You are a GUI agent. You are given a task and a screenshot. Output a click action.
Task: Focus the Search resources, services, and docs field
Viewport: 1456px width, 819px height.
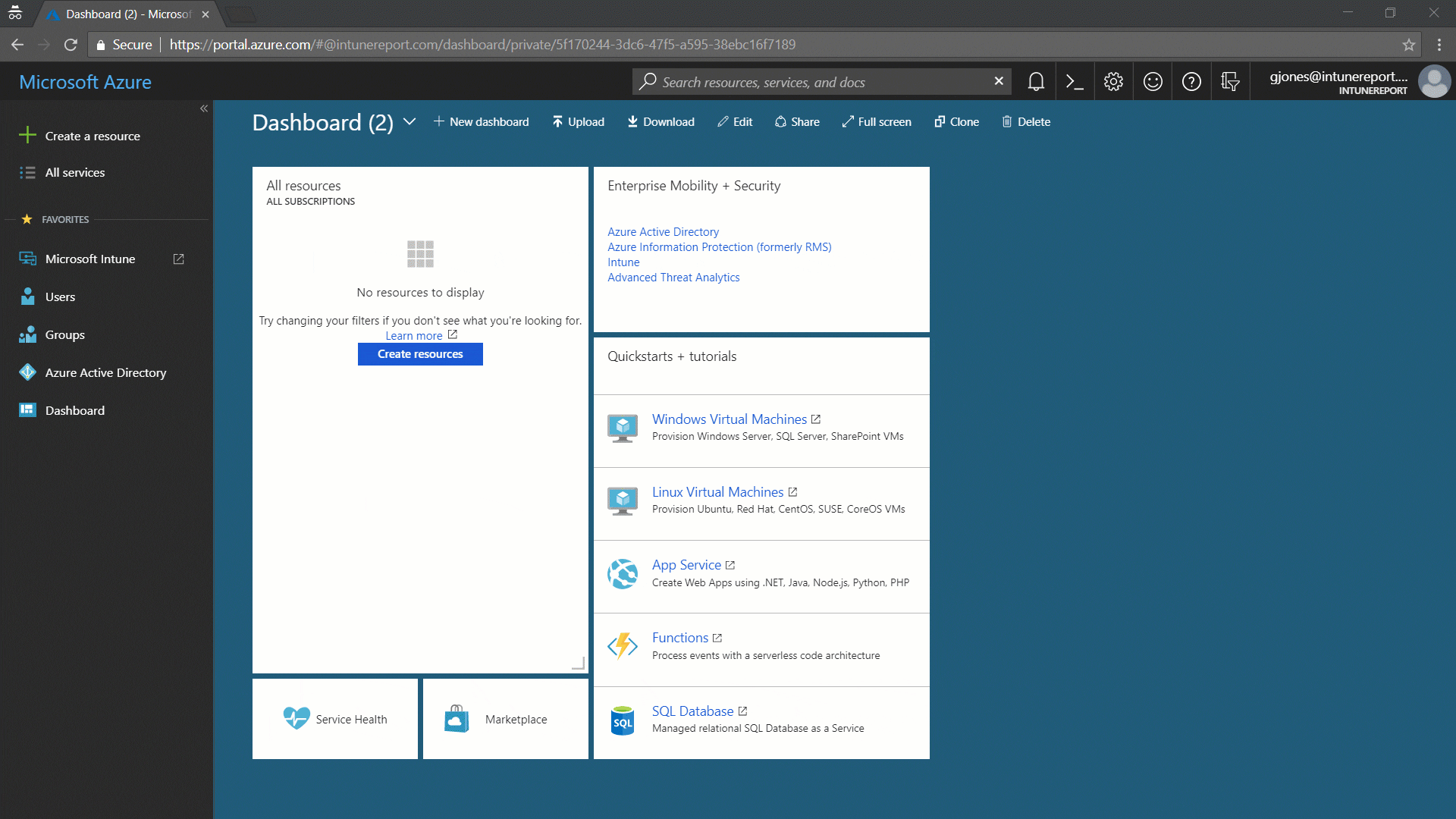click(823, 82)
